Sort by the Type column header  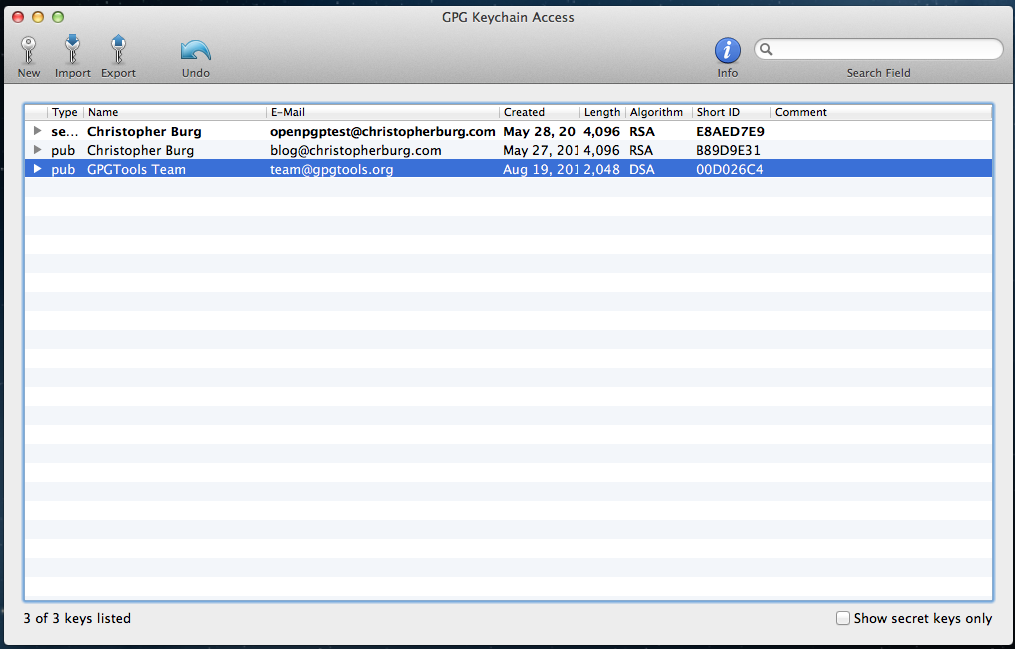(x=65, y=112)
